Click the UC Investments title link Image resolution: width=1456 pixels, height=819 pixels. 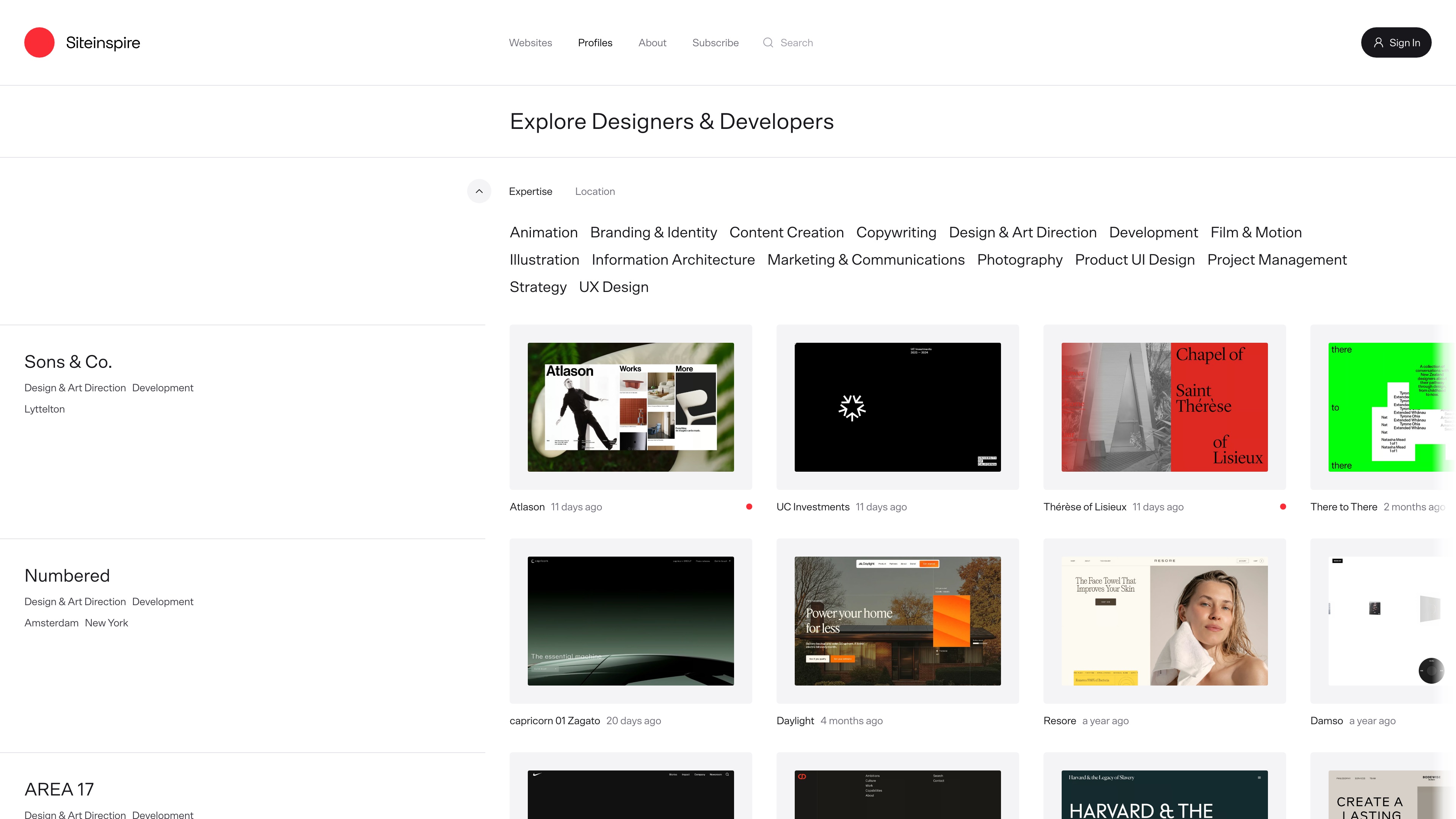[813, 507]
